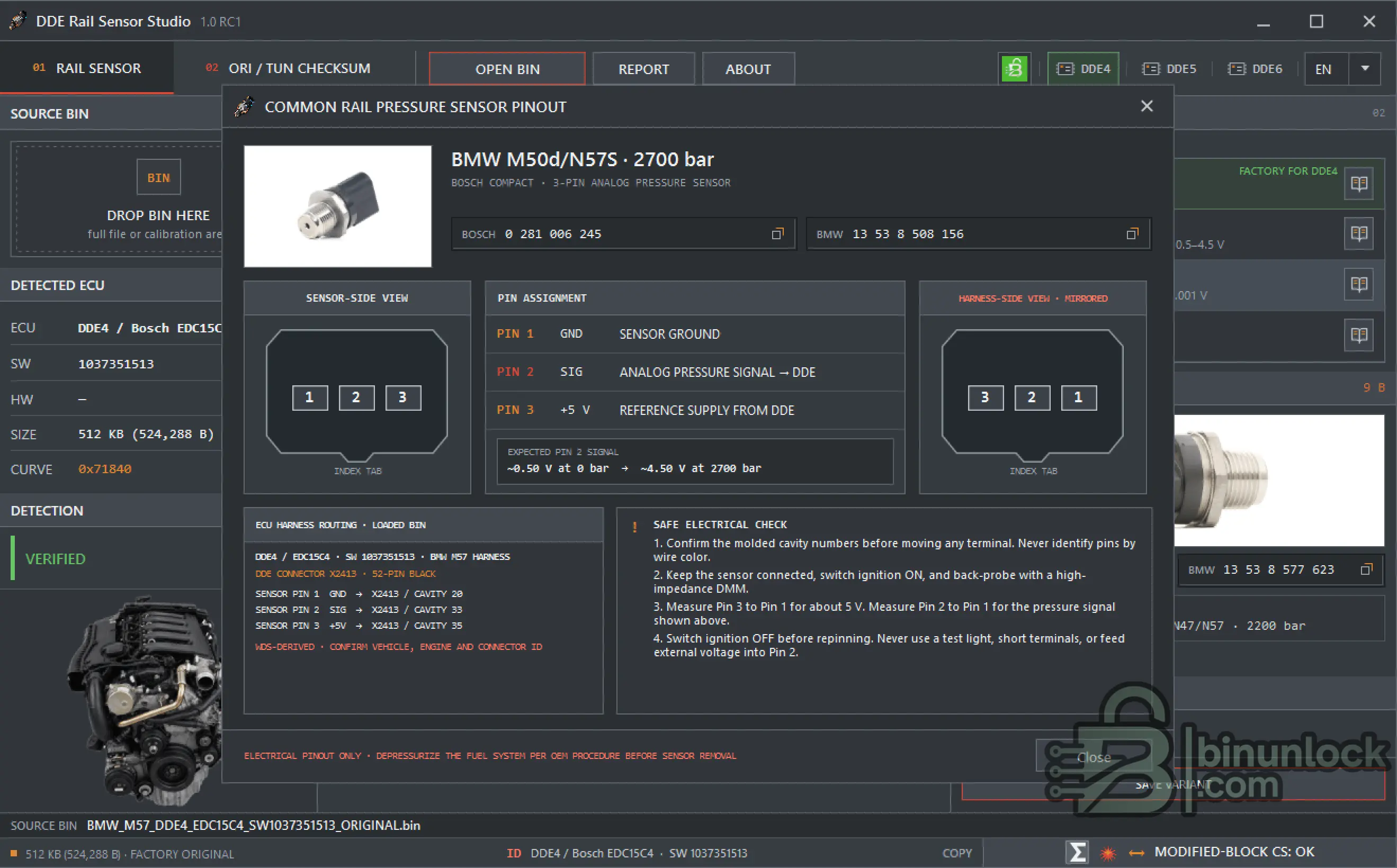Click the CURVE address 0x71840
Screen dimensions: 1397x868
click(x=104, y=469)
